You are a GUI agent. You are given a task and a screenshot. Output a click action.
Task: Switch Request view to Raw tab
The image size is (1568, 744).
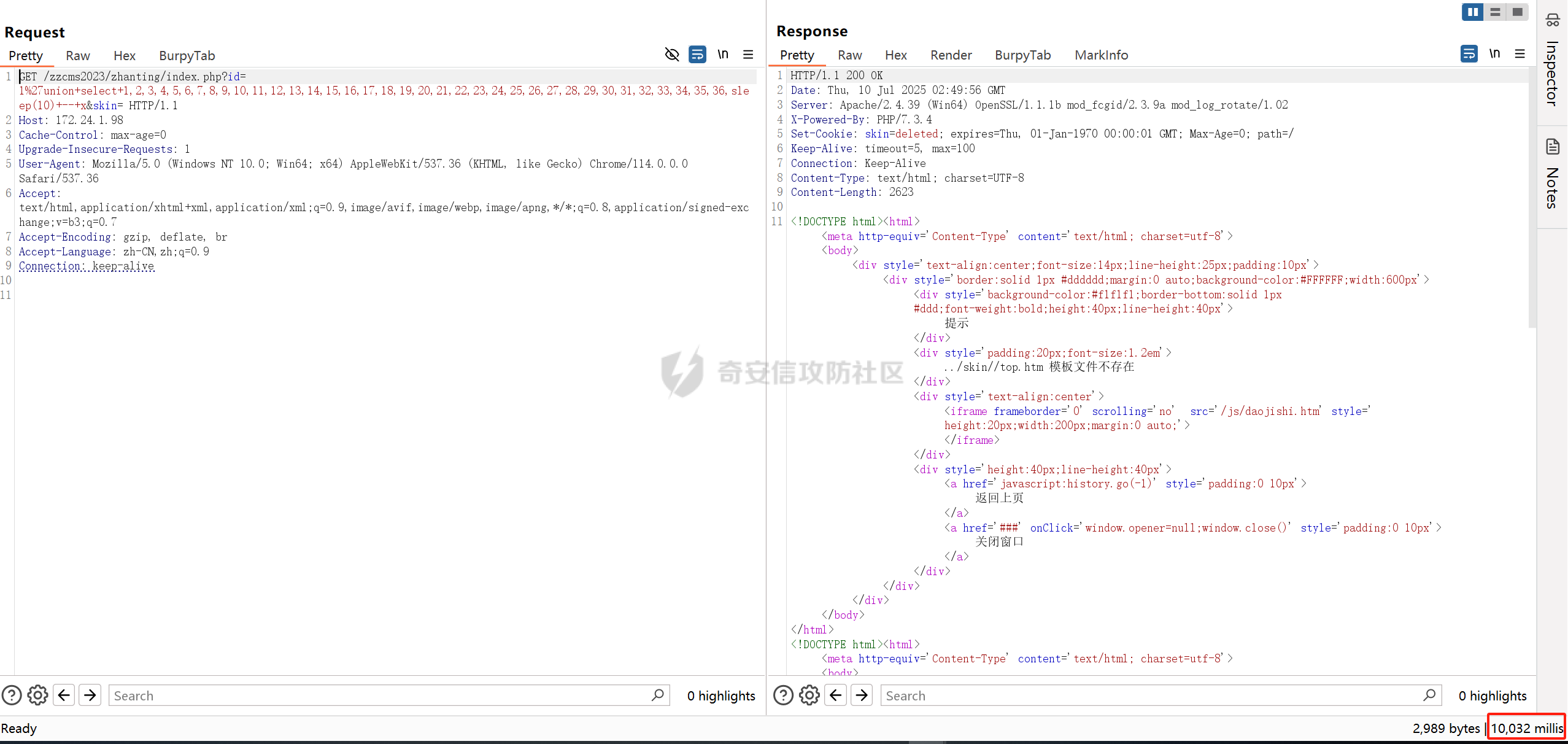point(78,56)
